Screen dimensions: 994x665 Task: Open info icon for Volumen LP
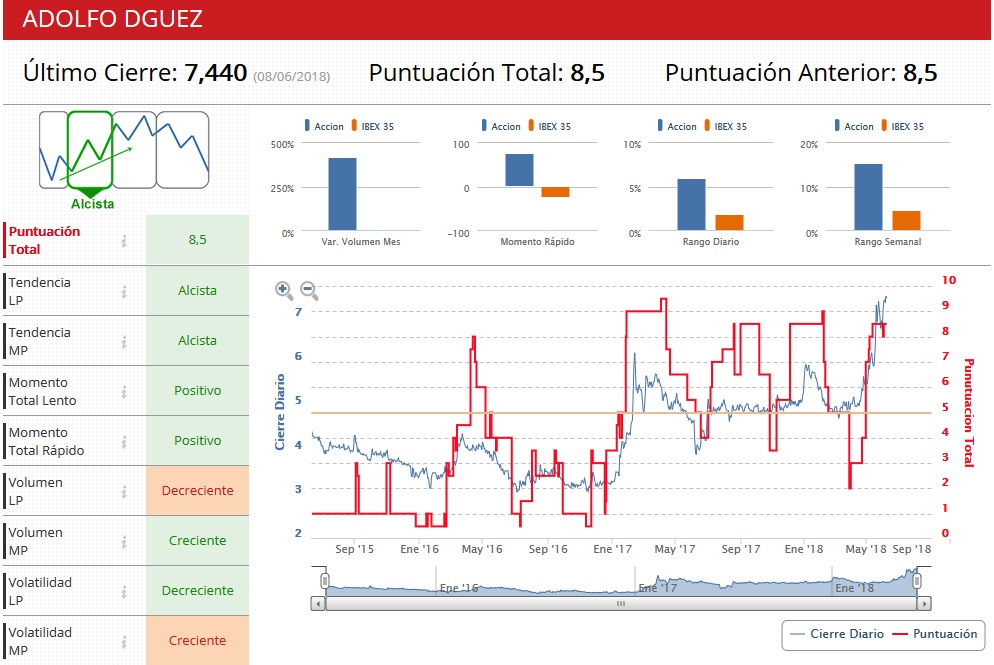click(x=124, y=492)
